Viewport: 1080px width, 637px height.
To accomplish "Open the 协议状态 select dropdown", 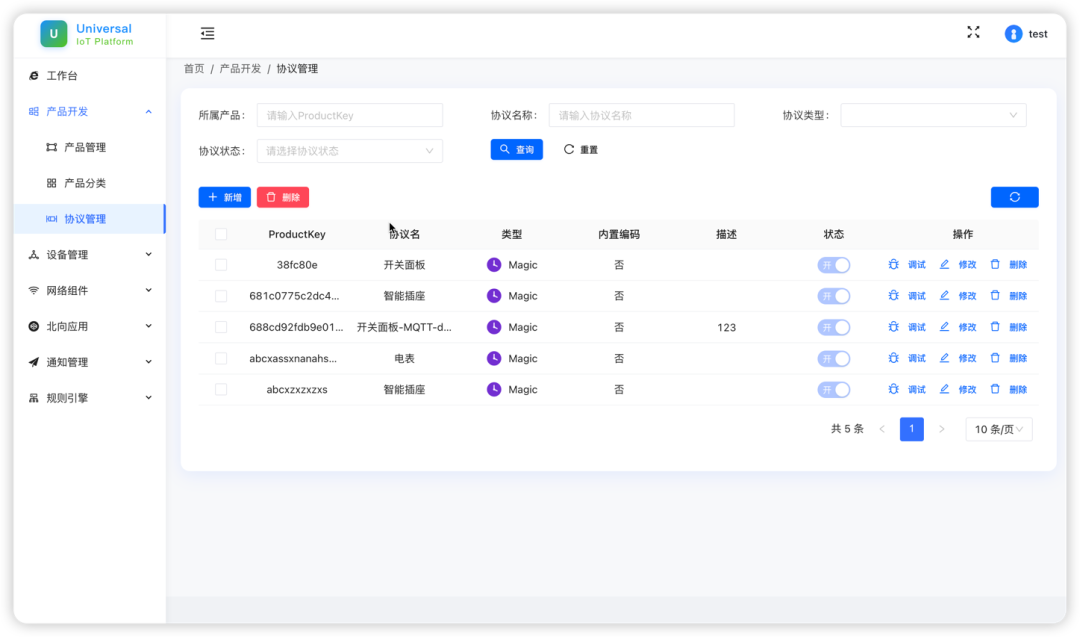I will click(x=349, y=151).
